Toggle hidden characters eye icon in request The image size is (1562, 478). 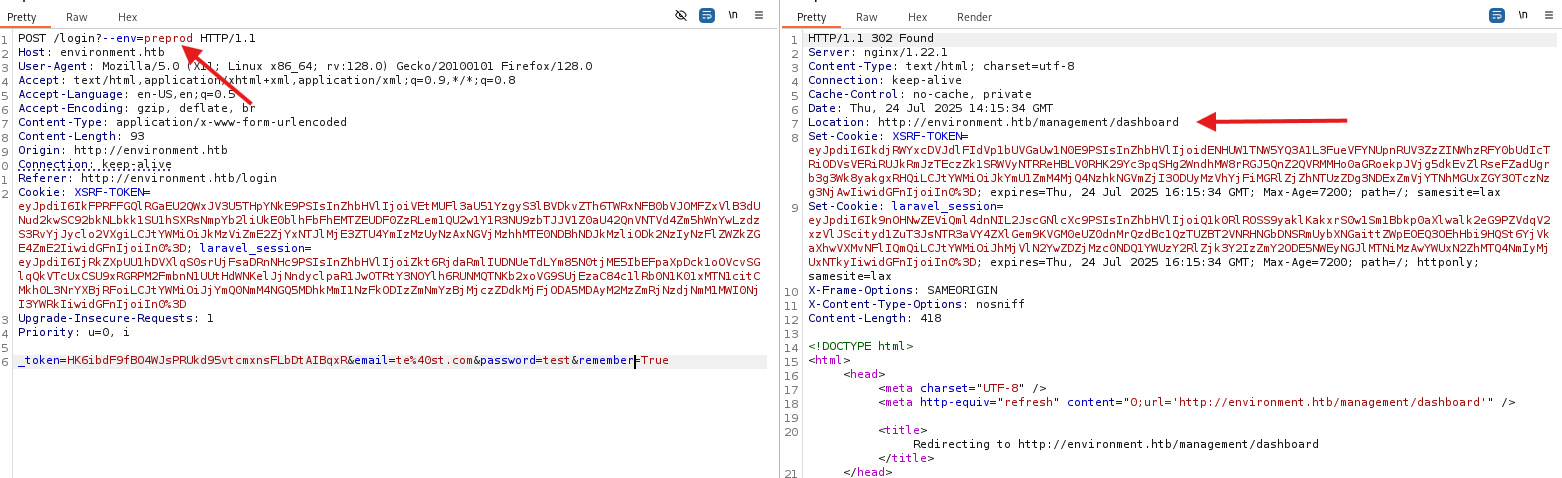681,16
